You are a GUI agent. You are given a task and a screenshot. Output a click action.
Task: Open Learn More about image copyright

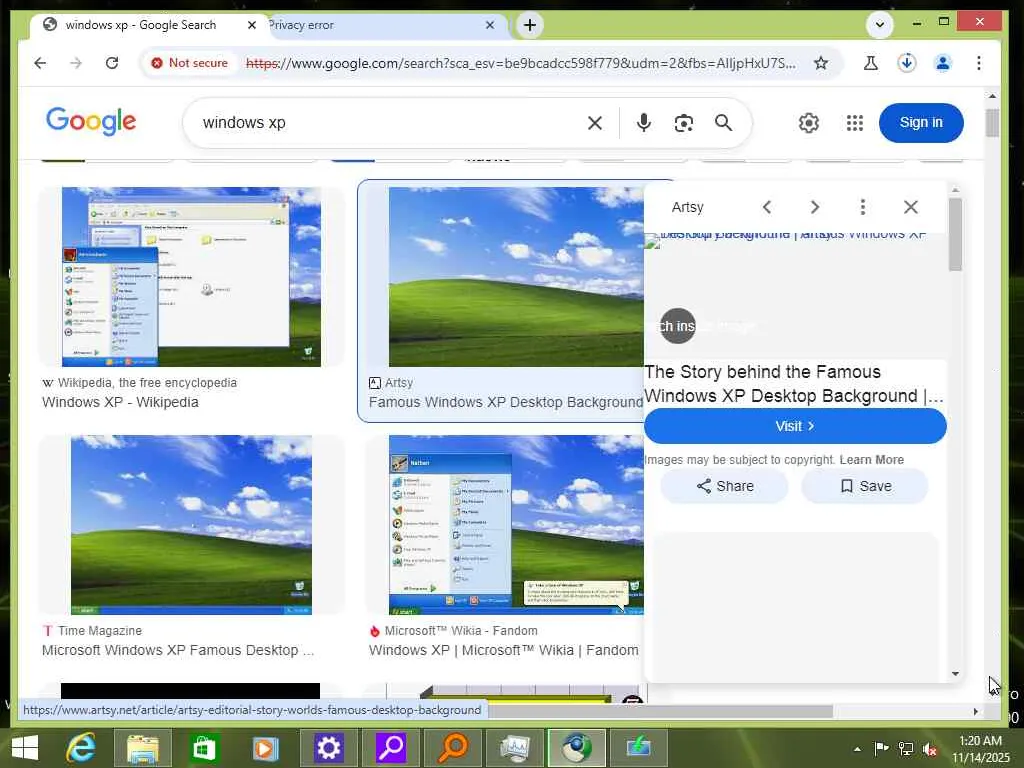click(x=871, y=460)
